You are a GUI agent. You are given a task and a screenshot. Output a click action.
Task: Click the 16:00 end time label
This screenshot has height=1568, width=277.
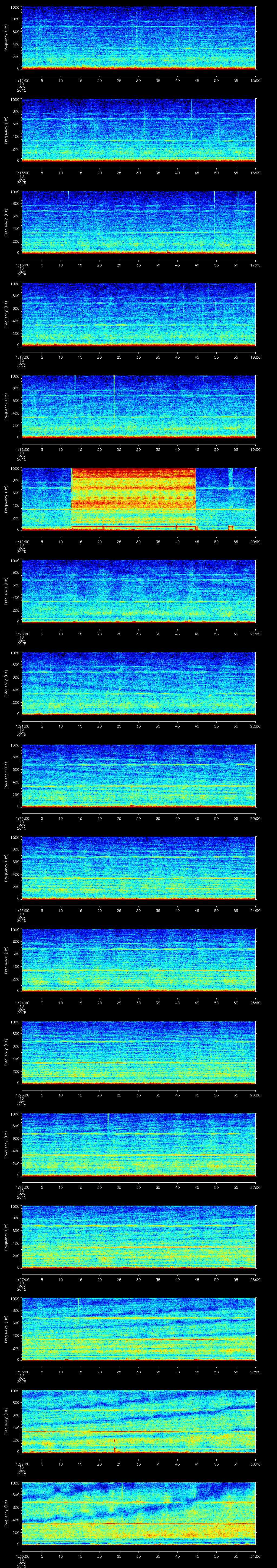coord(256,173)
